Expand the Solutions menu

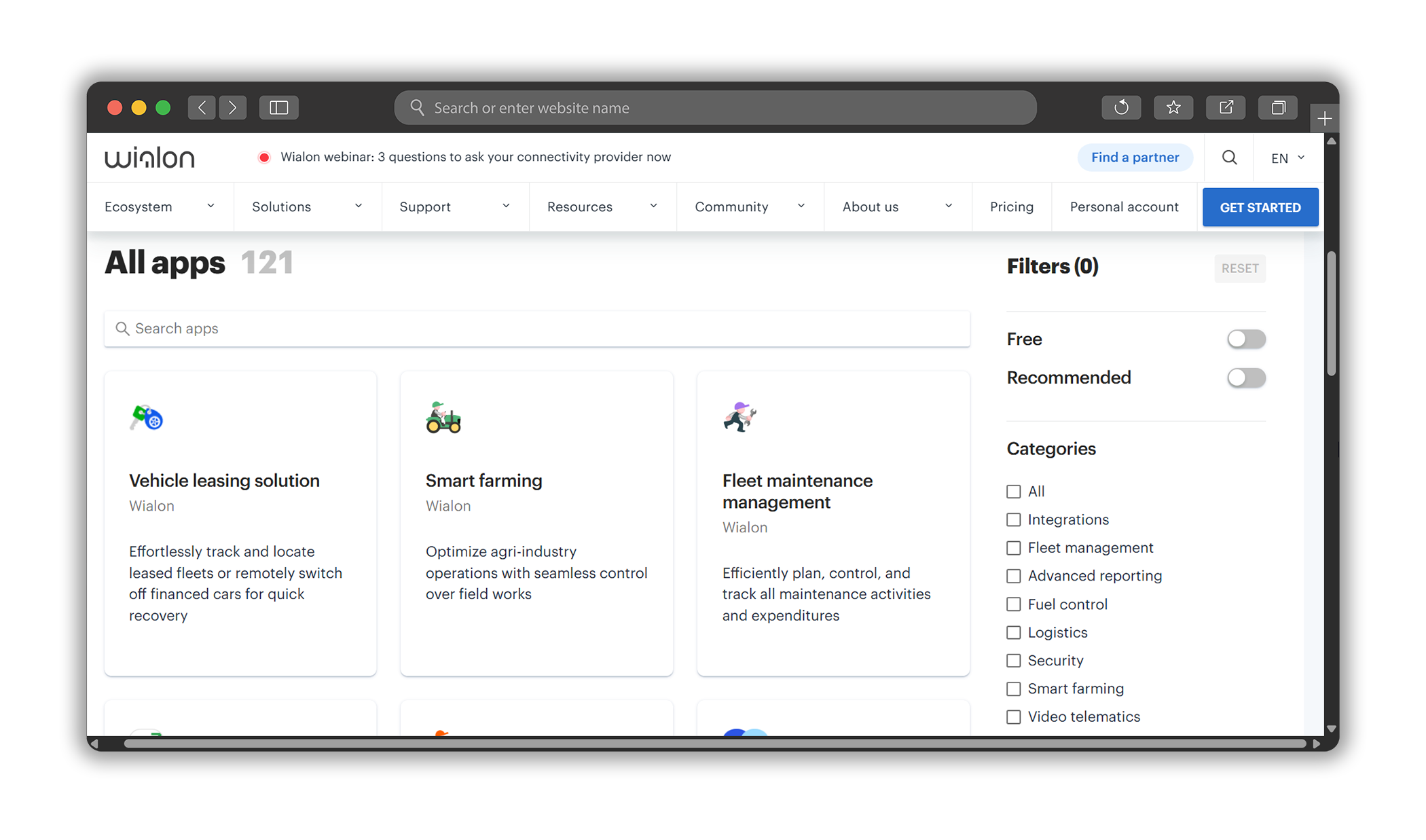[x=308, y=207]
